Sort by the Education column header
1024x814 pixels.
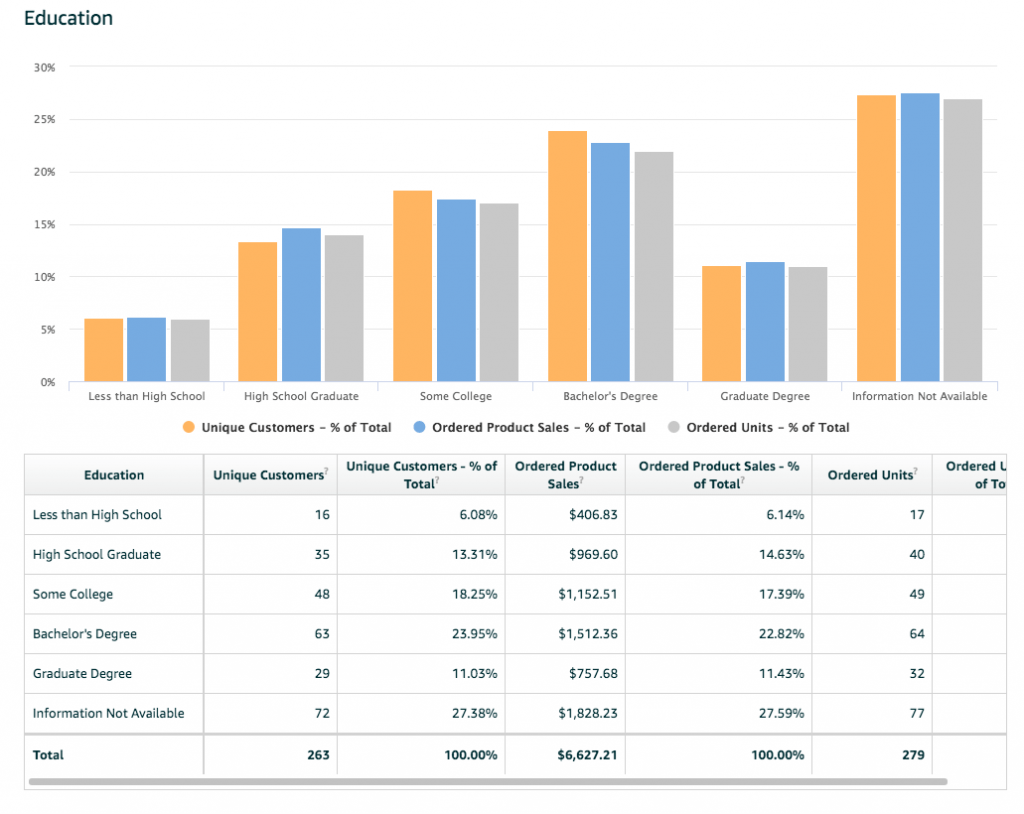click(114, 475)
